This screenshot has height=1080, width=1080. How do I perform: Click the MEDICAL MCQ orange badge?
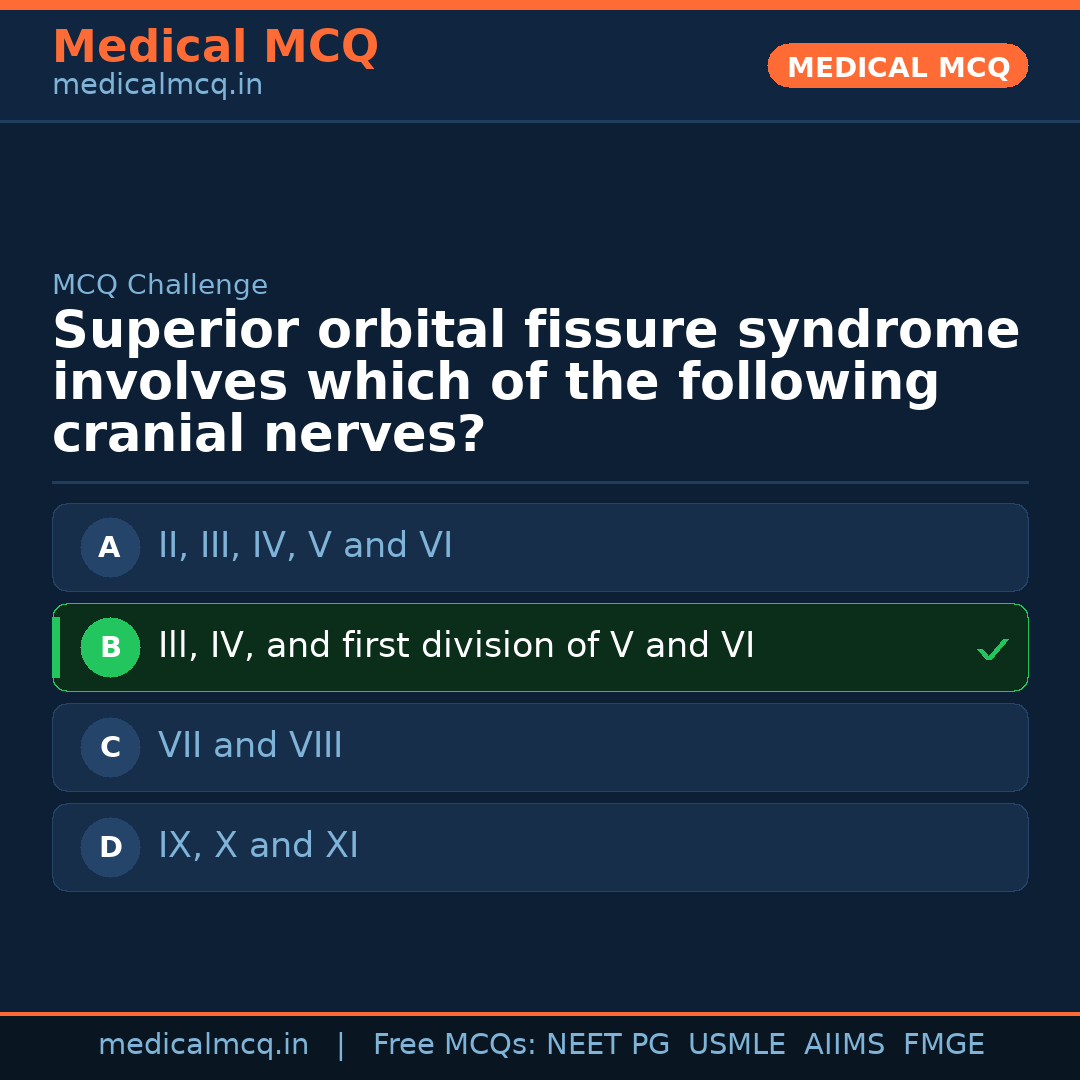[897, 66]
